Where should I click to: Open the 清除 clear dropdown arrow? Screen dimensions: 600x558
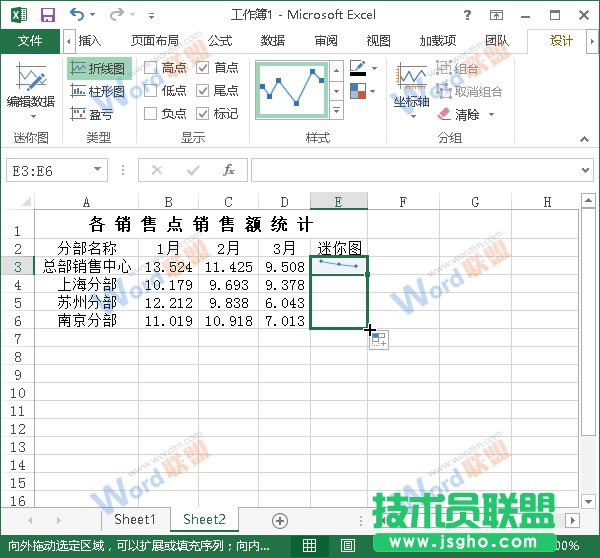pos(491,115)
